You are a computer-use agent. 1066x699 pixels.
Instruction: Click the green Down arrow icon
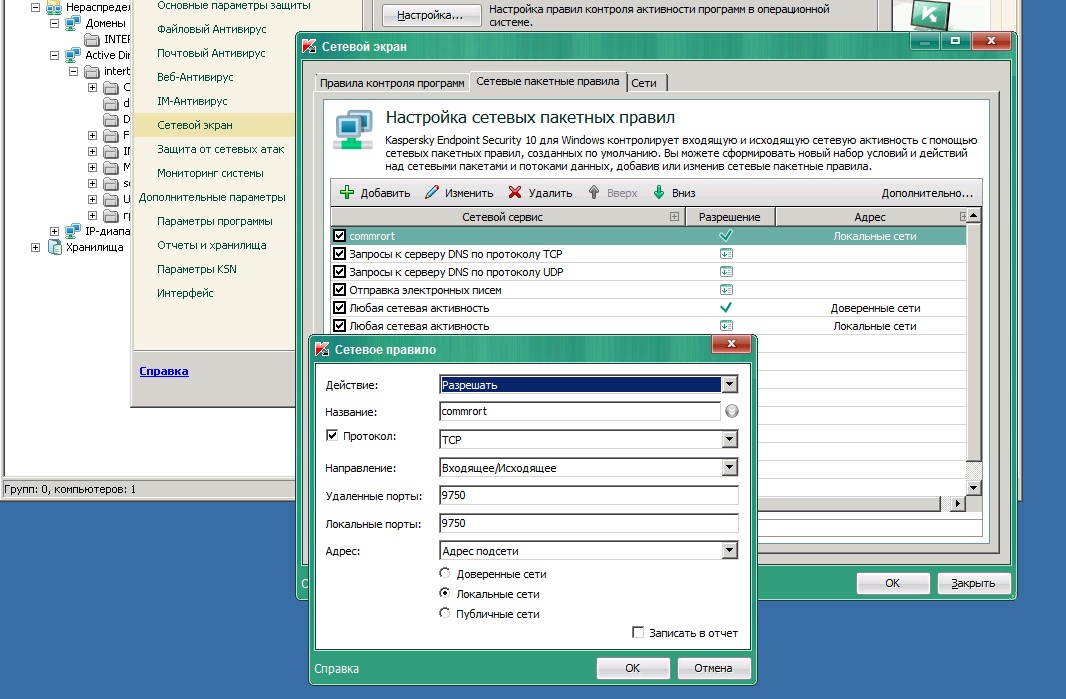(x=659, y=193)
